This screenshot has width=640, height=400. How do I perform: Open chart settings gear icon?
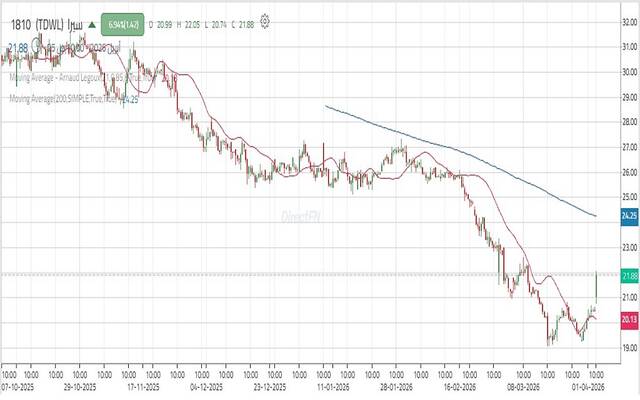[265, 20]
